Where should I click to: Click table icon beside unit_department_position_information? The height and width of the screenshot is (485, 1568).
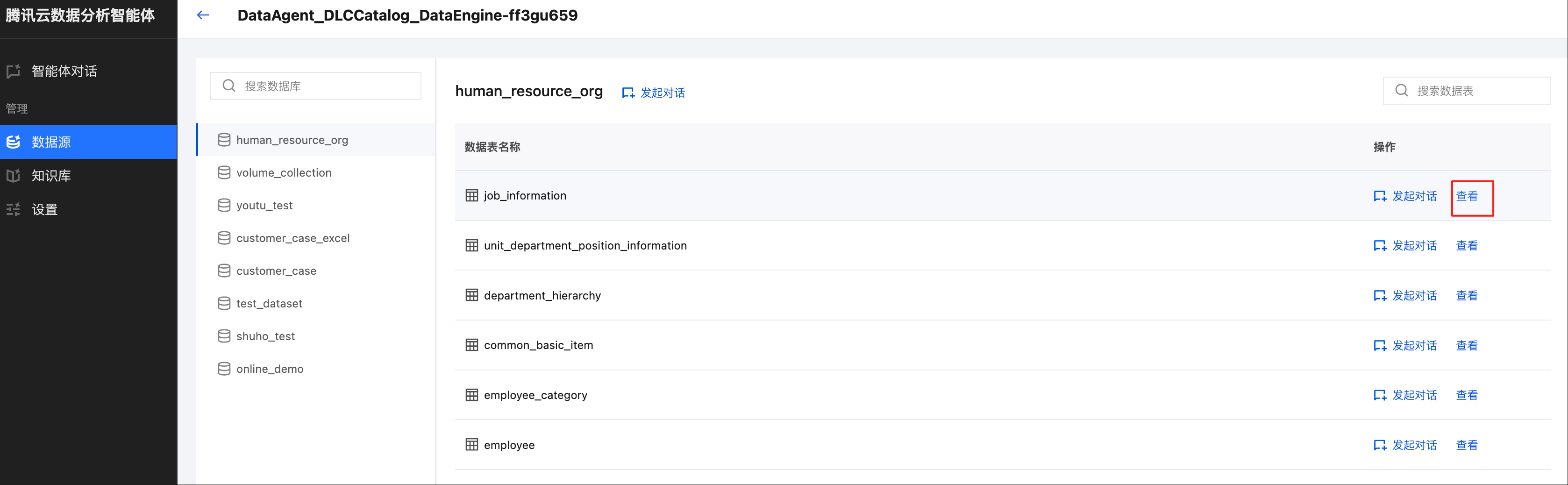point(472,245)
